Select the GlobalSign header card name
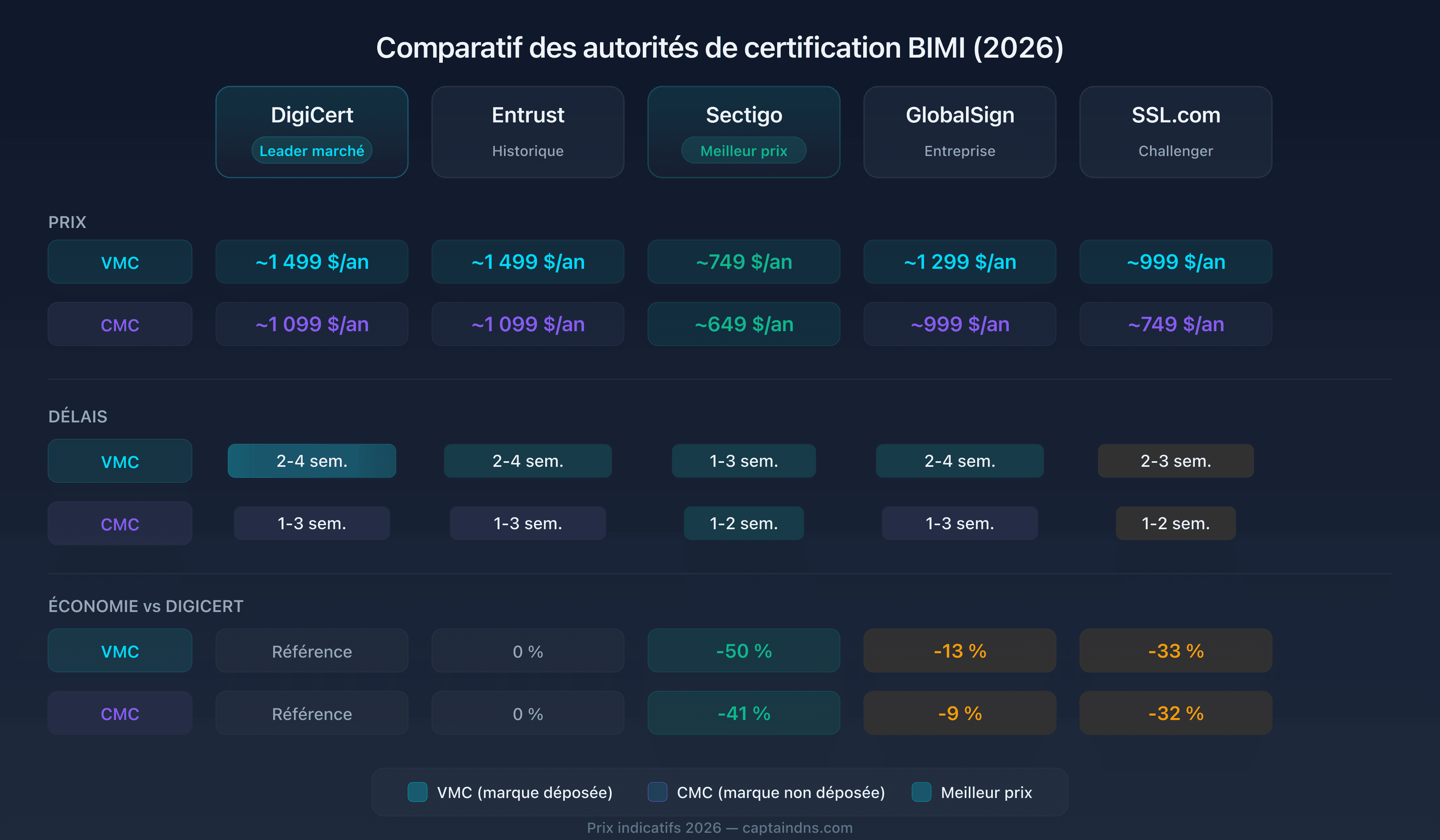This screenshot has width=1440, height=840. tap(960, 115)
